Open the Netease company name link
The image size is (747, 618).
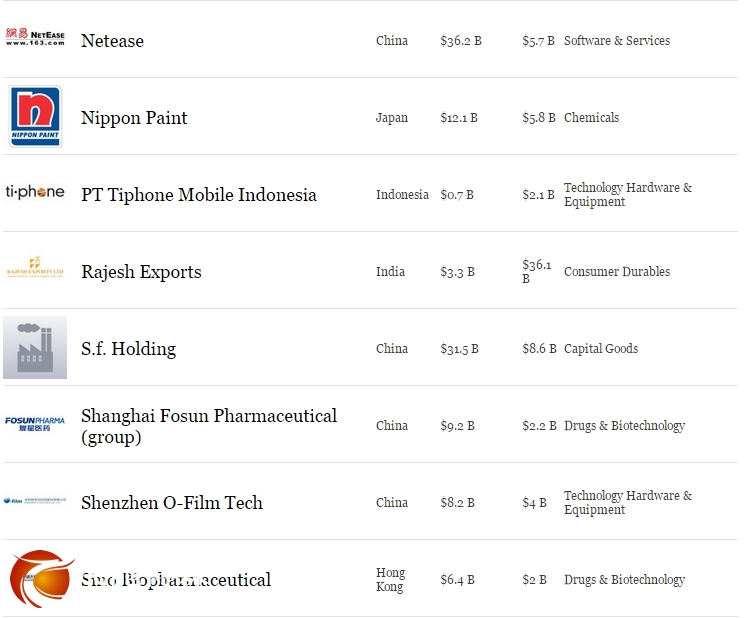112,41
